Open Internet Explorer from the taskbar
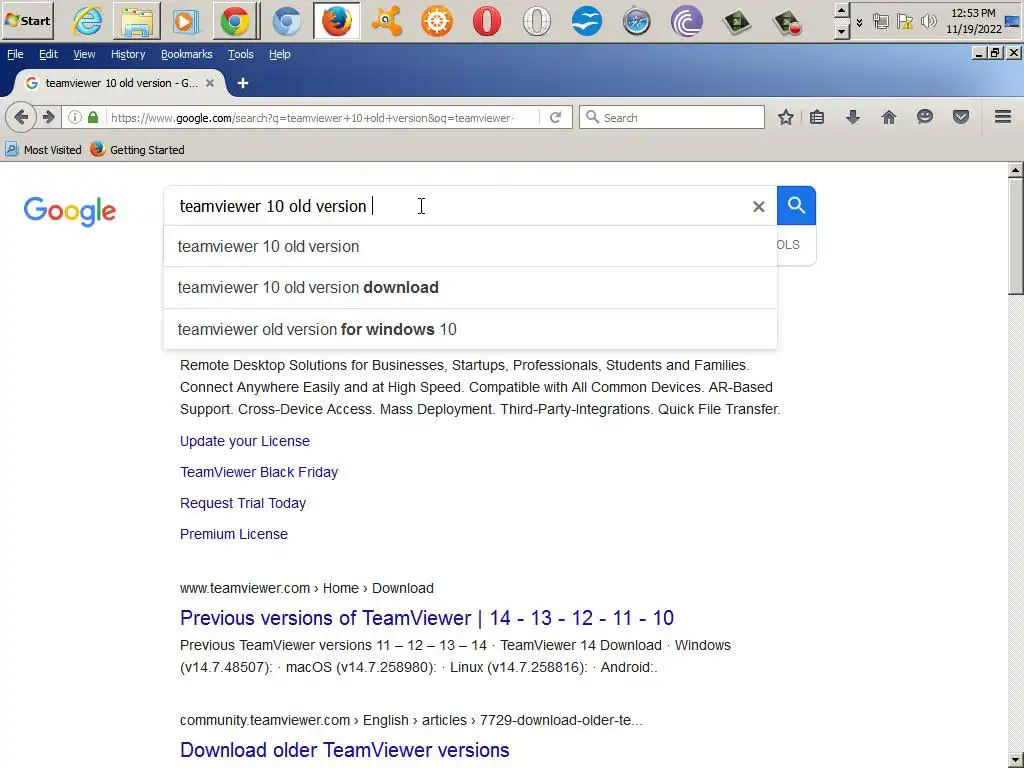1024x768 pixels. pos(87,21)
